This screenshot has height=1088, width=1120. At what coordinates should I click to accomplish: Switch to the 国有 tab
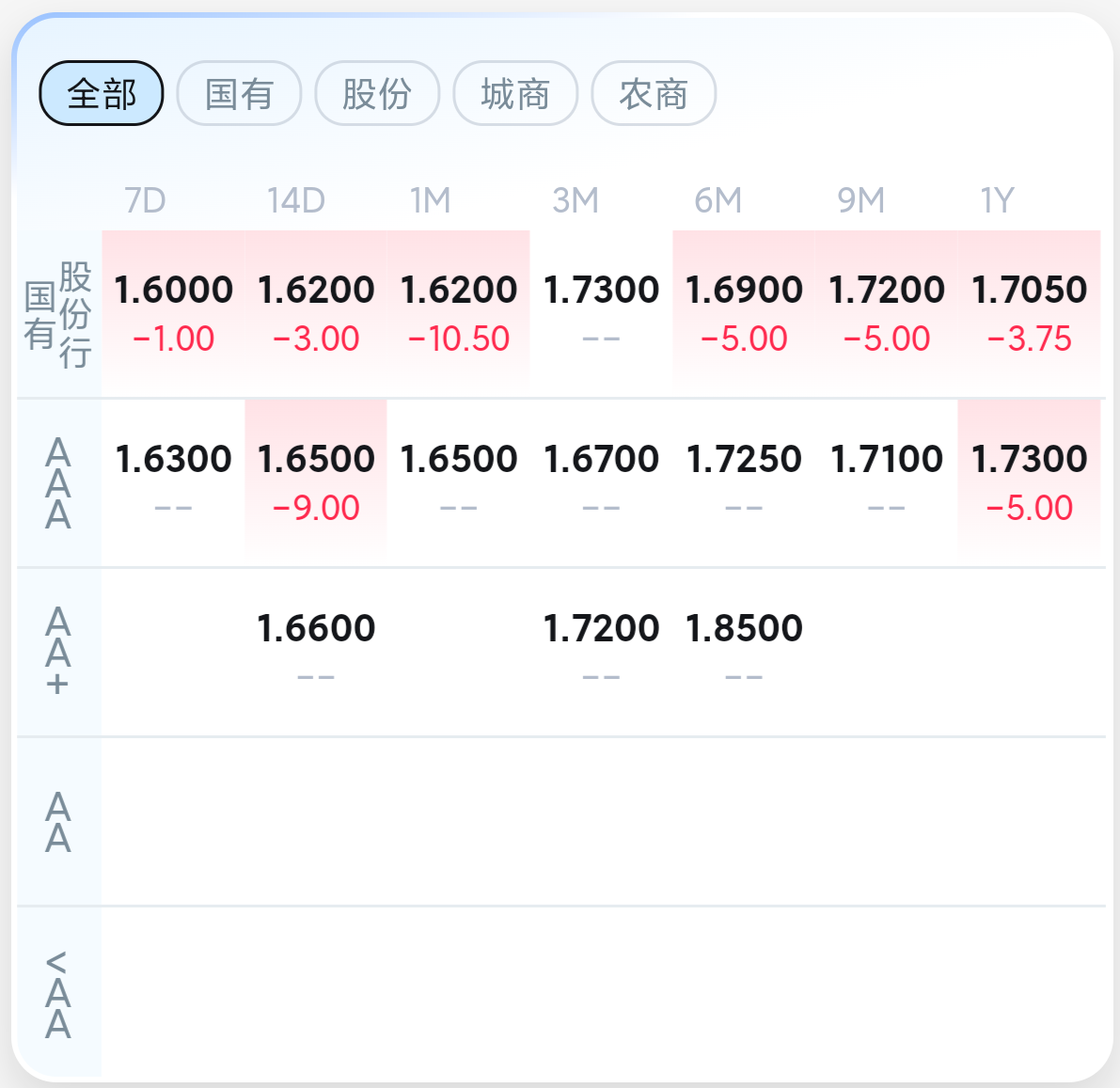coord(239,94)
